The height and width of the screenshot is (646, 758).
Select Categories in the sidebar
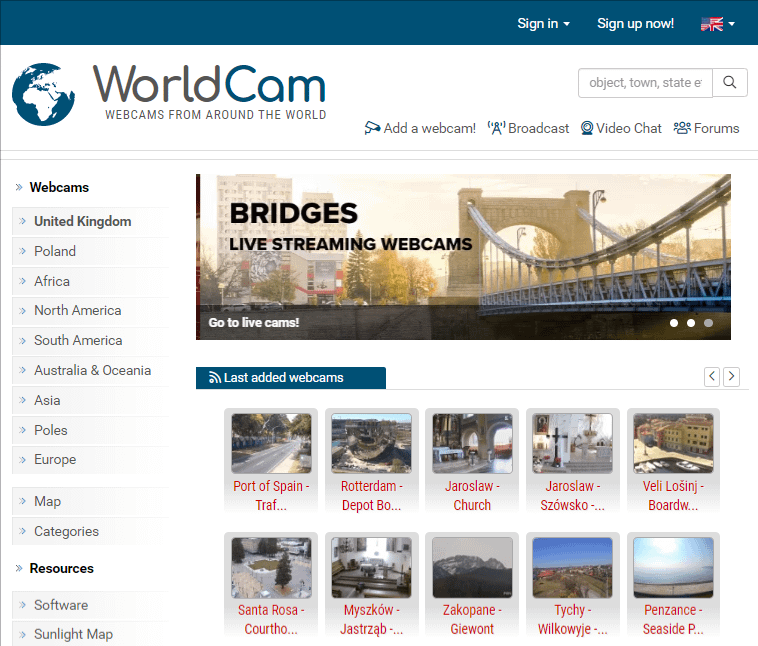coord(66,532)
